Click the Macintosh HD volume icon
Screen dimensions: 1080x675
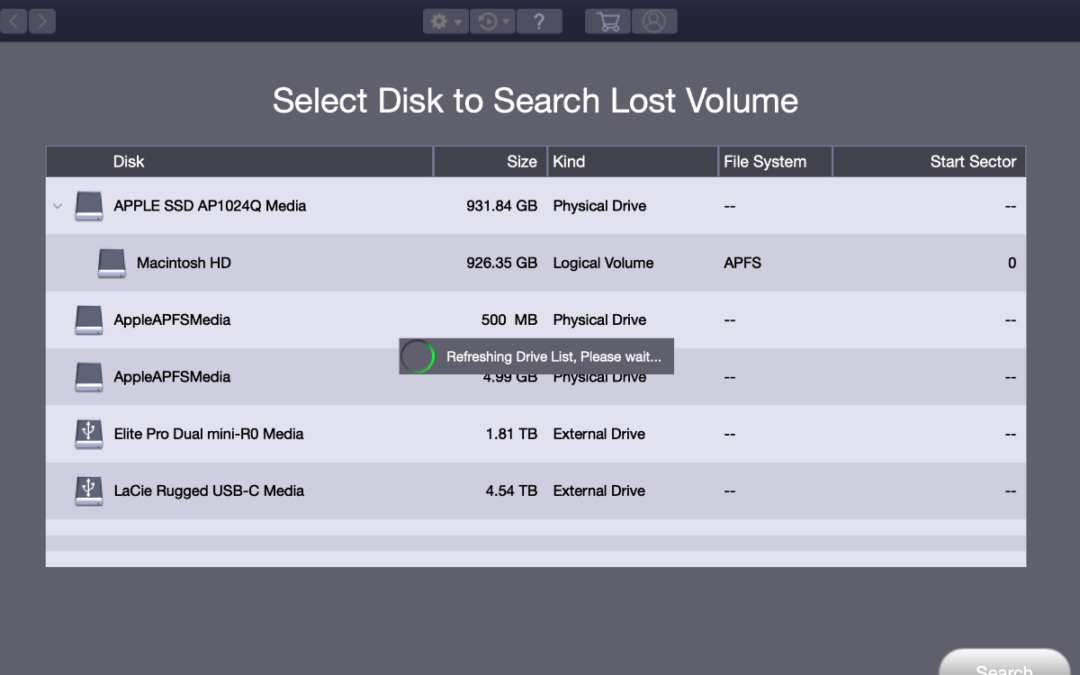coord(111,262)
